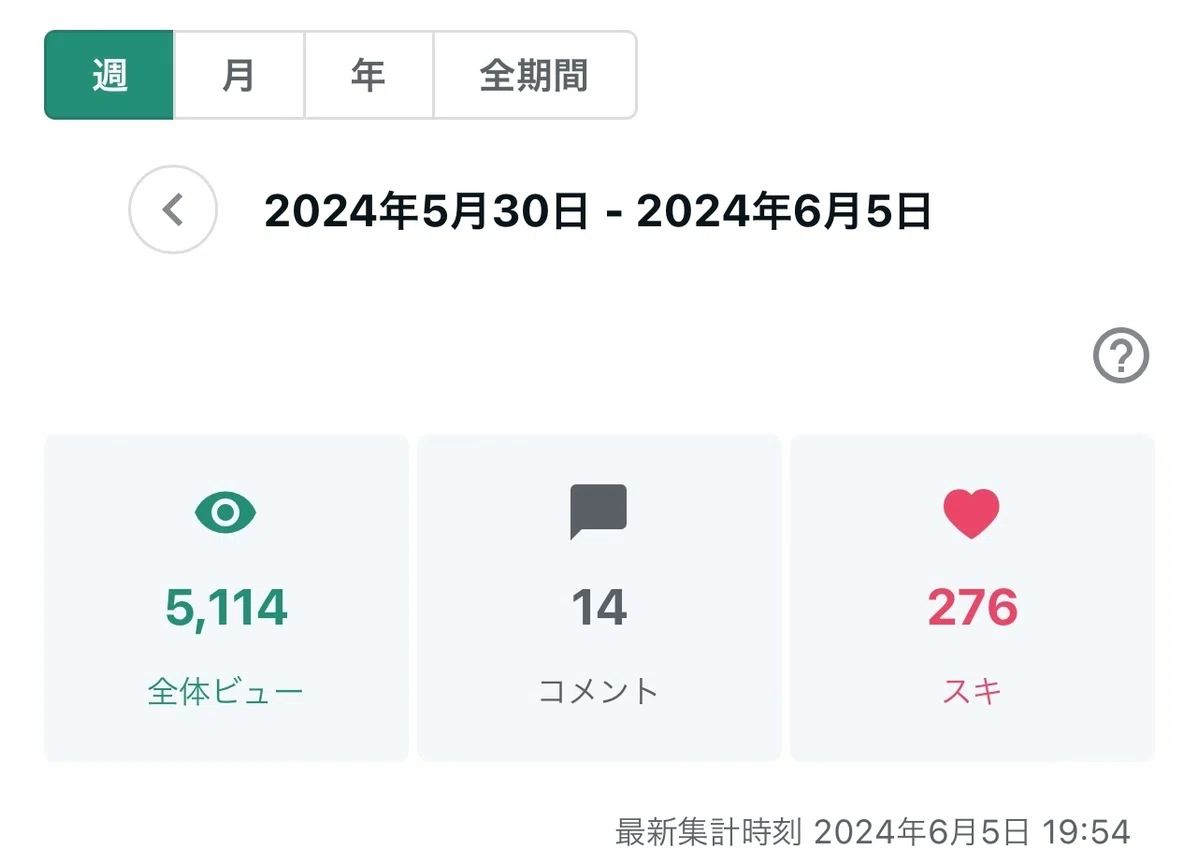Open the question mark help icon

(x=1121, y=355)
